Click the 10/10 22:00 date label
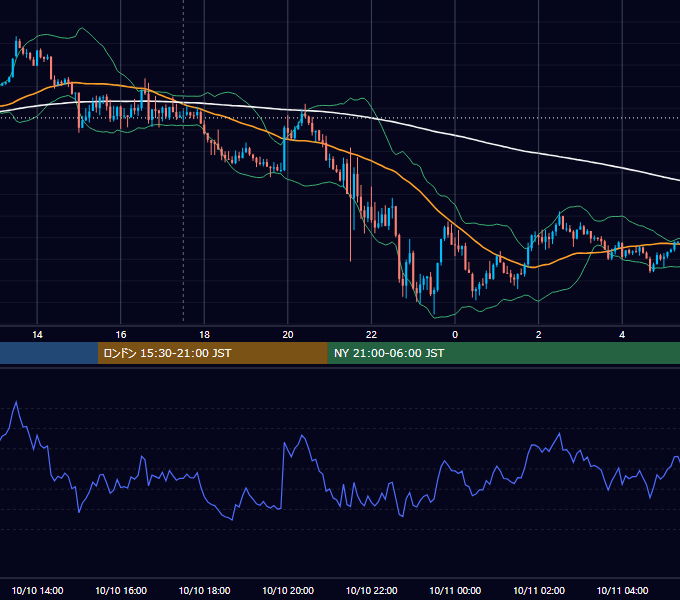 coord(371,590)
